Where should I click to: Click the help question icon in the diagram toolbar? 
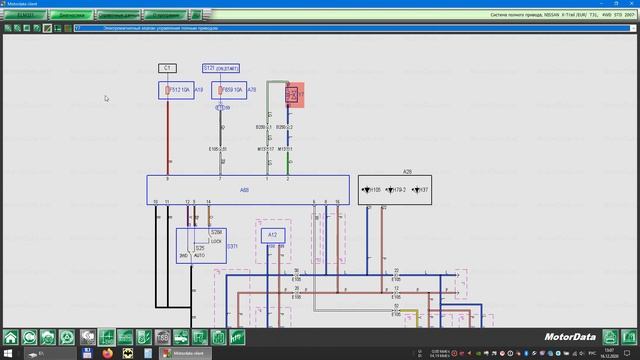(x=37, y=28)
